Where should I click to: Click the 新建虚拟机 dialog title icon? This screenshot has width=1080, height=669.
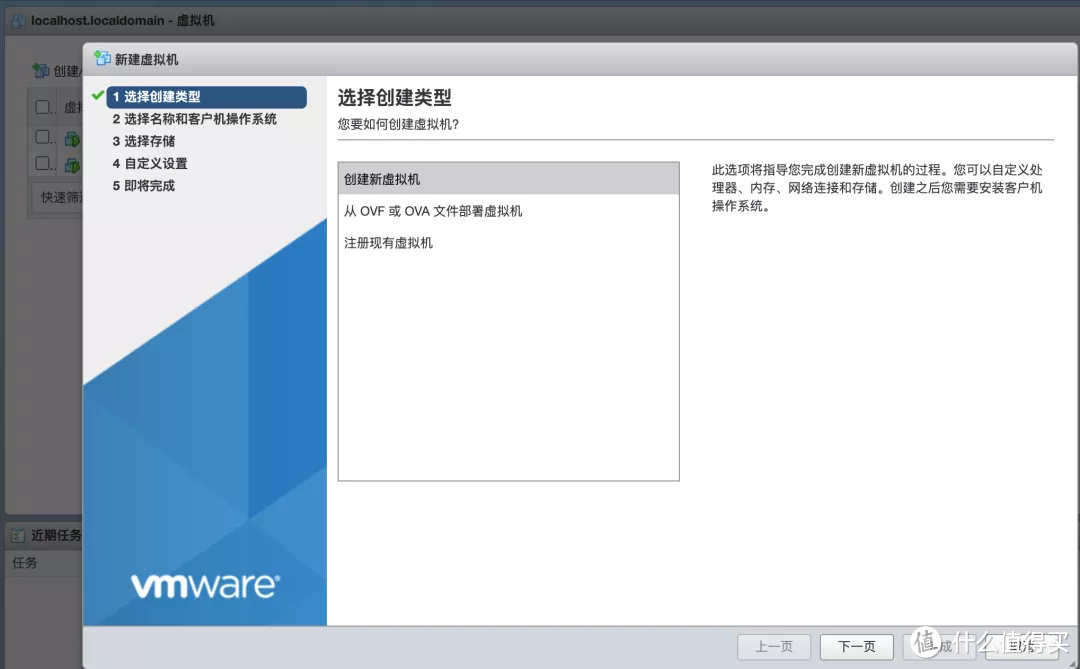[102, 59]
